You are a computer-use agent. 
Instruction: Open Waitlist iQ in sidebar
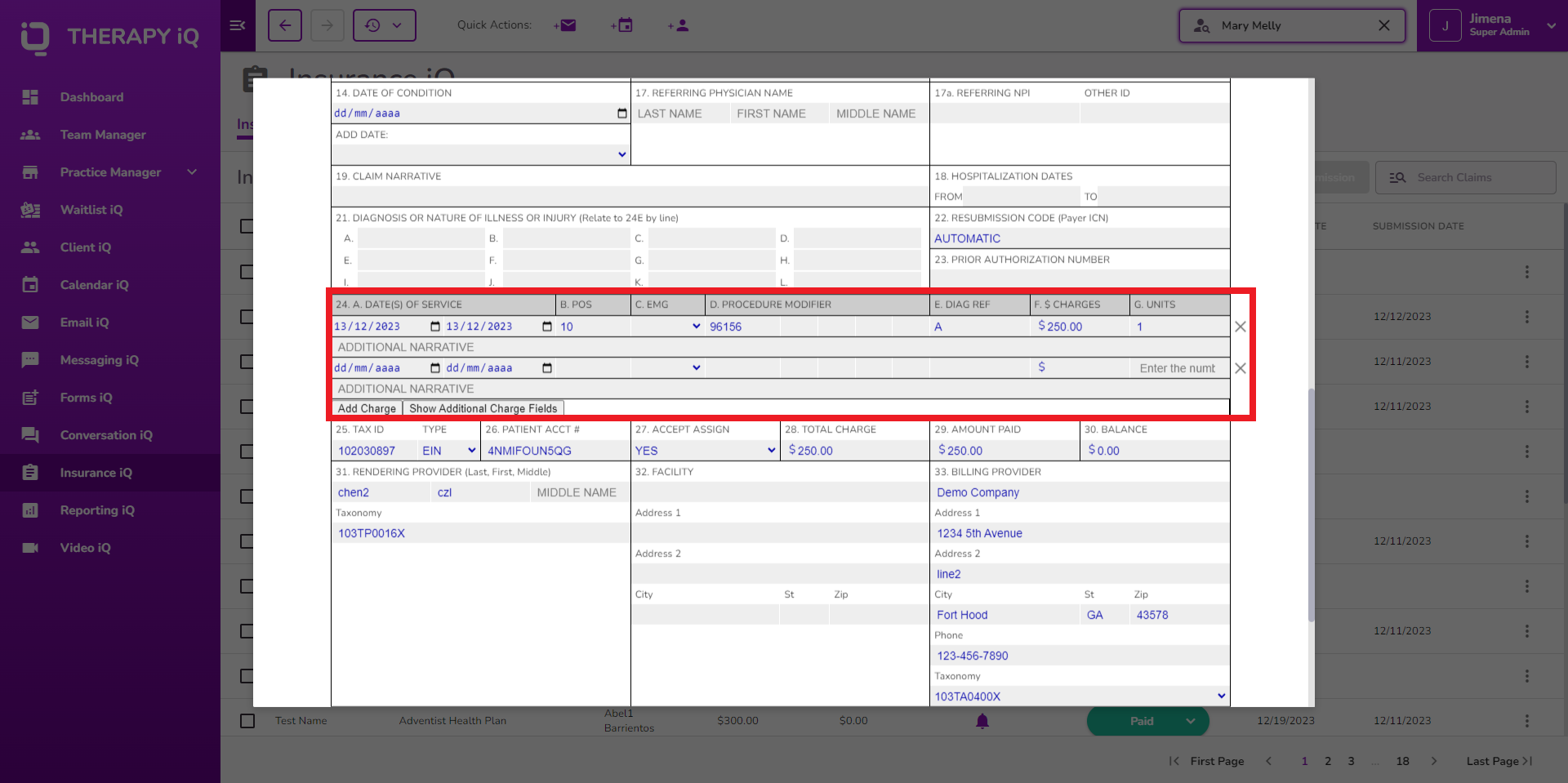point(91,210)
